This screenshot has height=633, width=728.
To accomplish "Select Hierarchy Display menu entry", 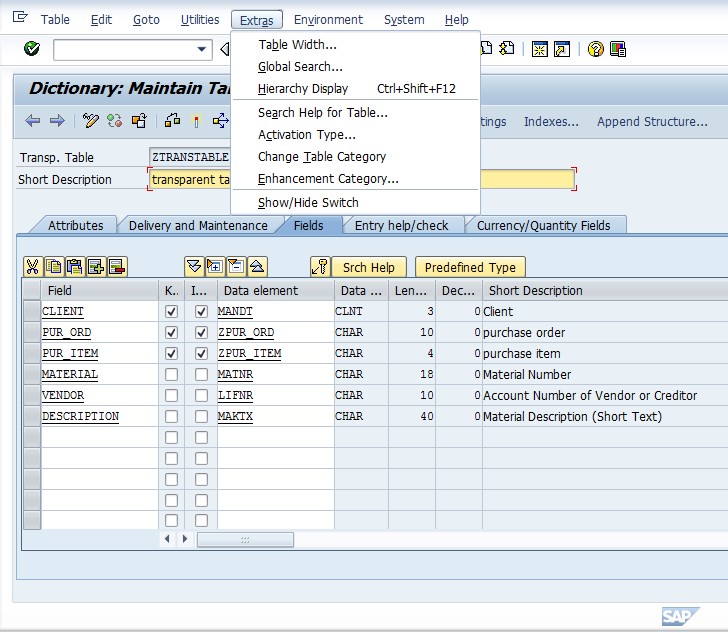I will 355,88.
